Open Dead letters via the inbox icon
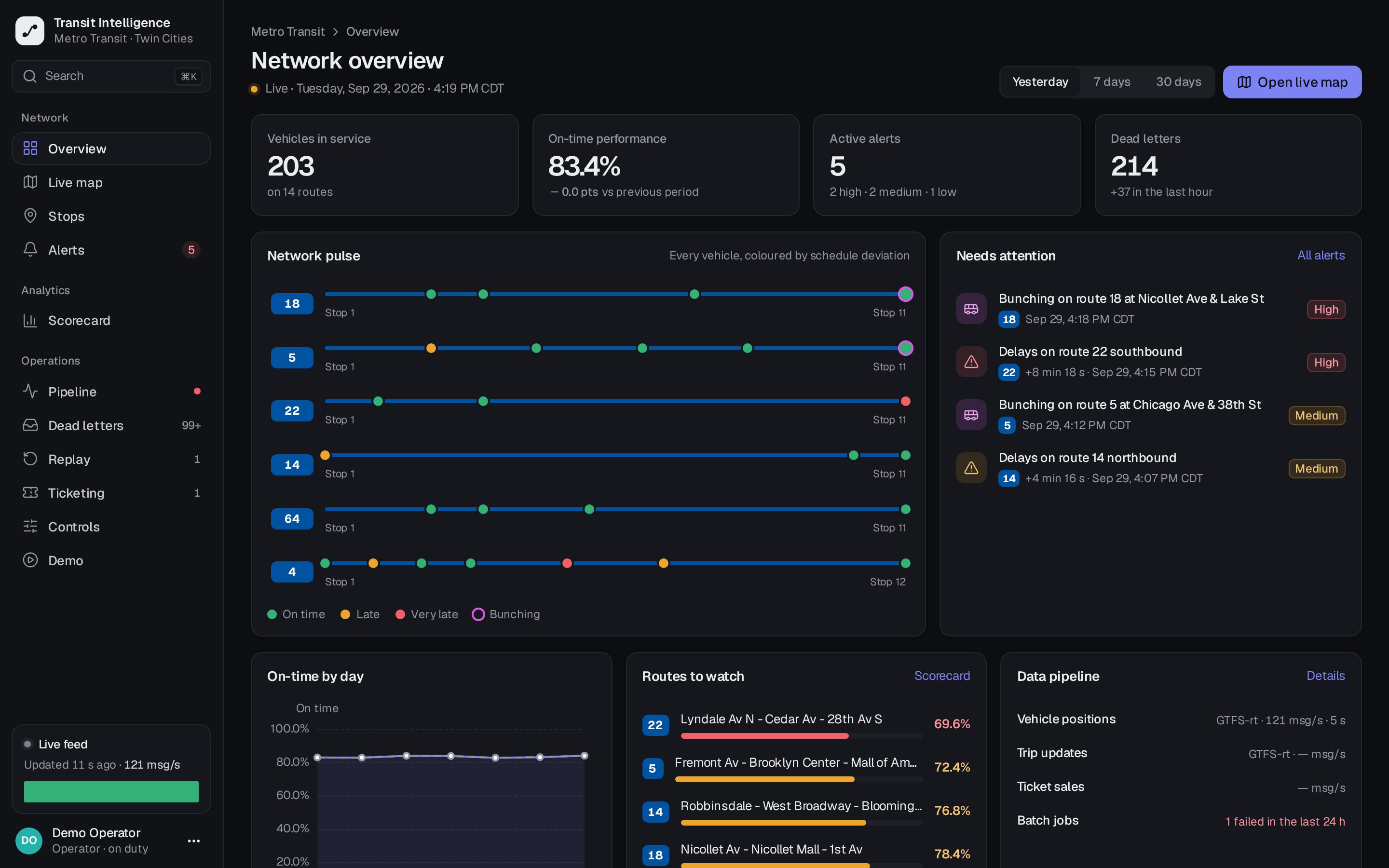The width and height of the screenshot is (1389, 868). coord(30,425)
